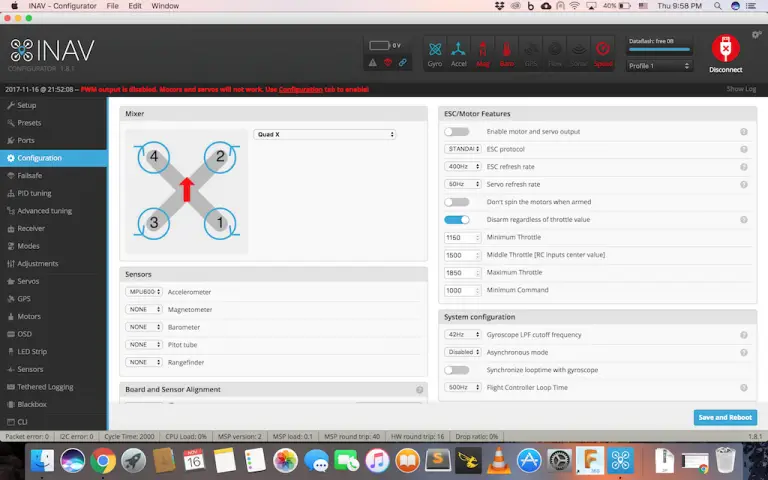Screen dimensions: 768x480
Task: Click the help icon beside ESC protocol
Action: click(x=743, y=149)
